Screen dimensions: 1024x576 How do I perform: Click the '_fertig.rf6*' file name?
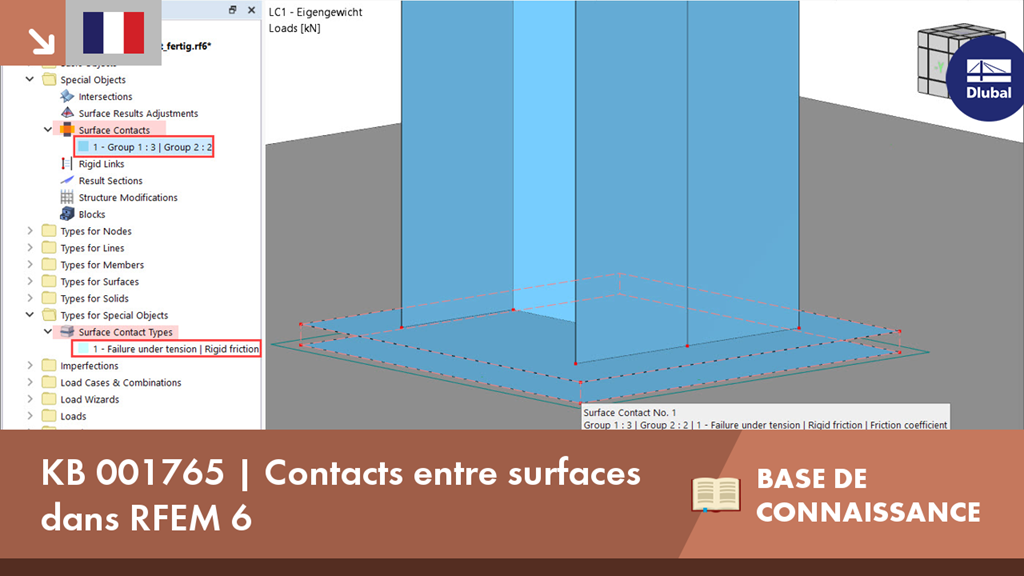[x=185, y=46]
